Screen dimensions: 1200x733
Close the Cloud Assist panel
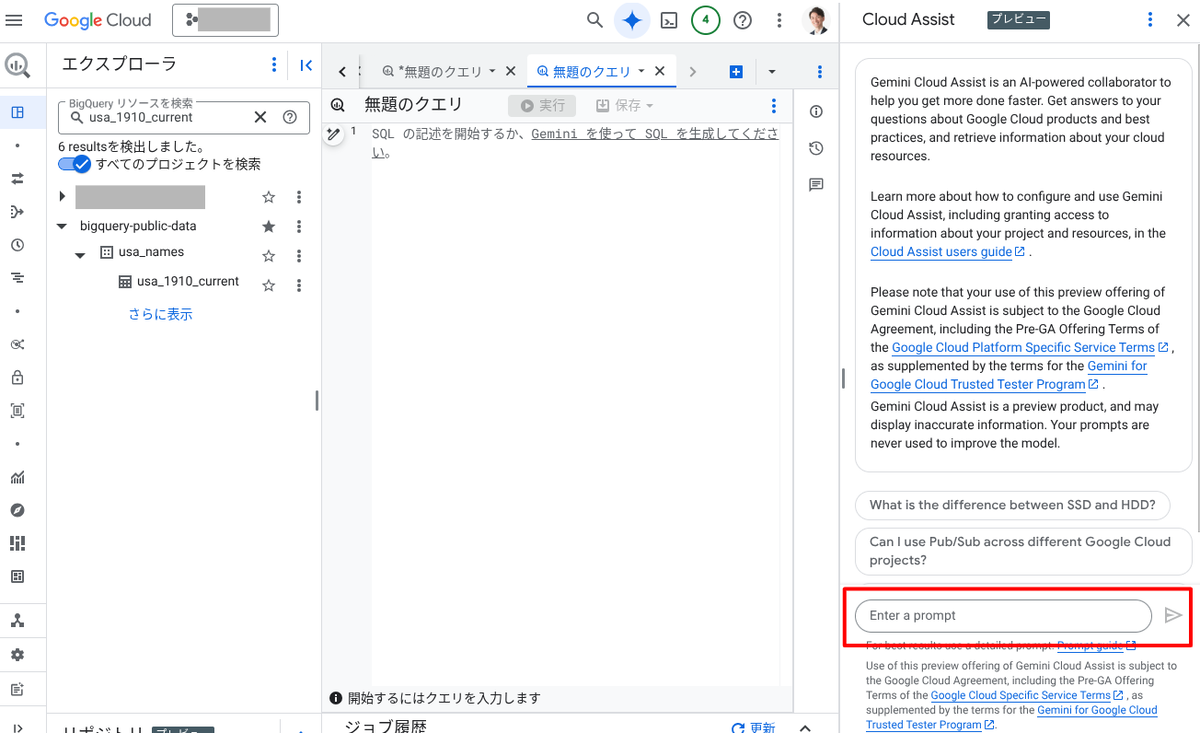(1182, 20)
